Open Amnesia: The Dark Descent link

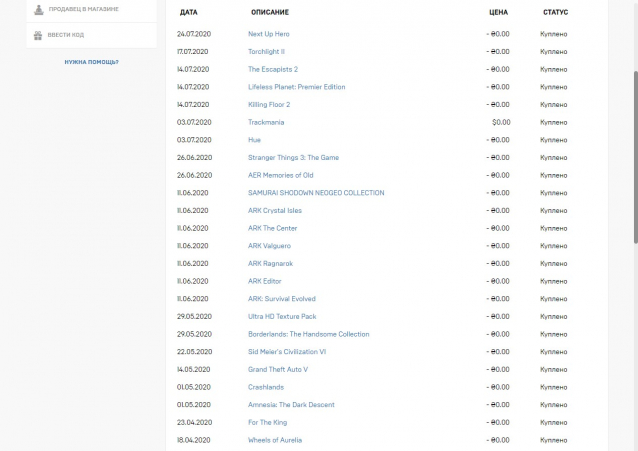click(291, 405)
